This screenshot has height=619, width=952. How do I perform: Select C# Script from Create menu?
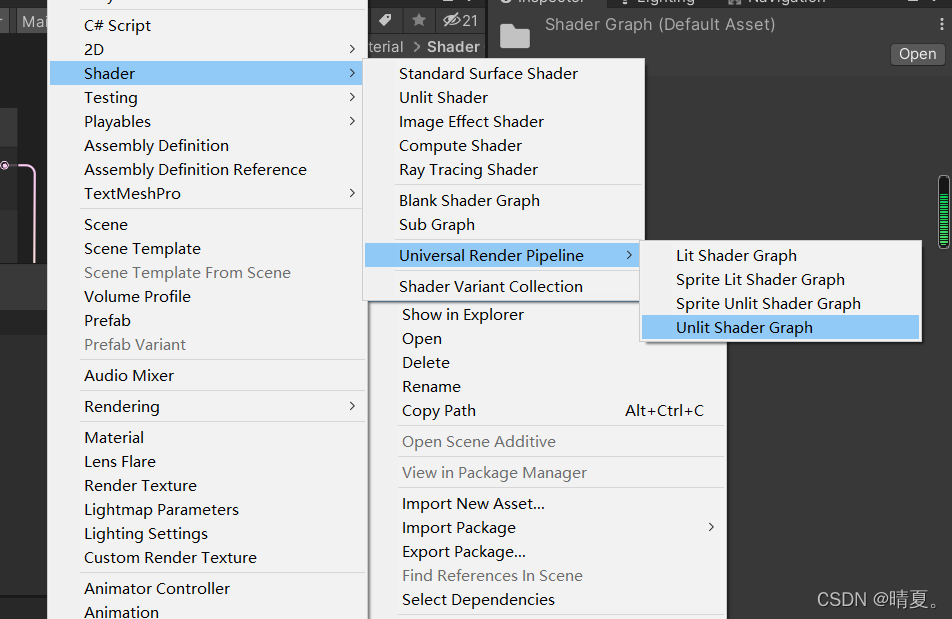206,25
